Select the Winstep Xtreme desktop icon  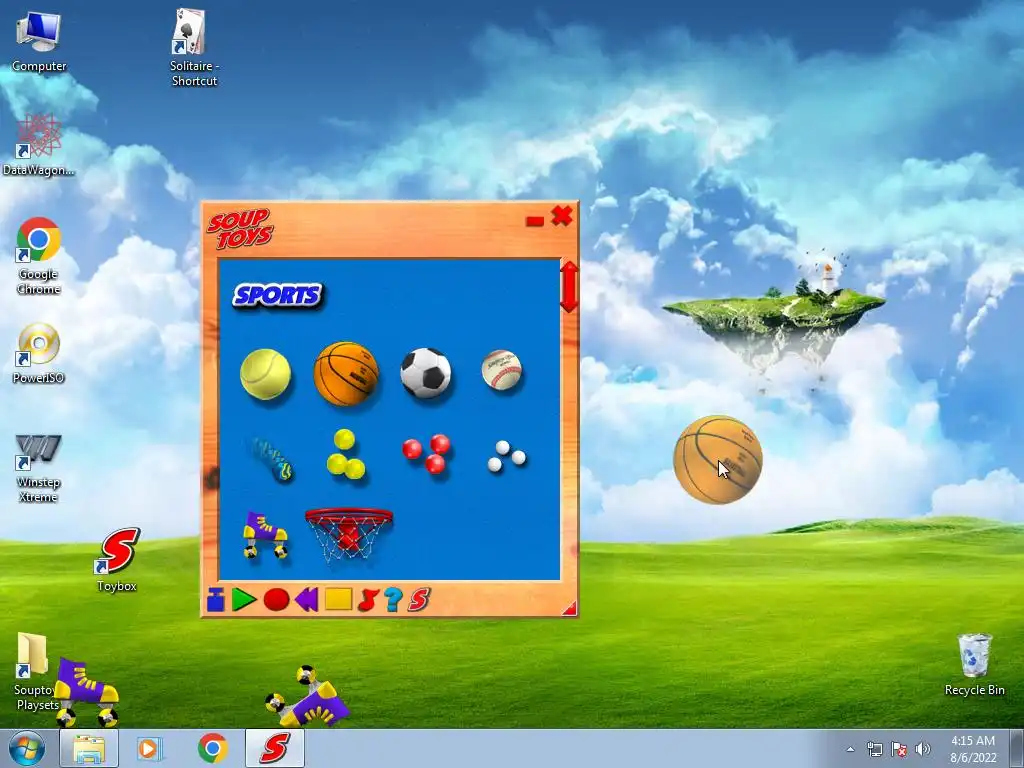[39, 468]
